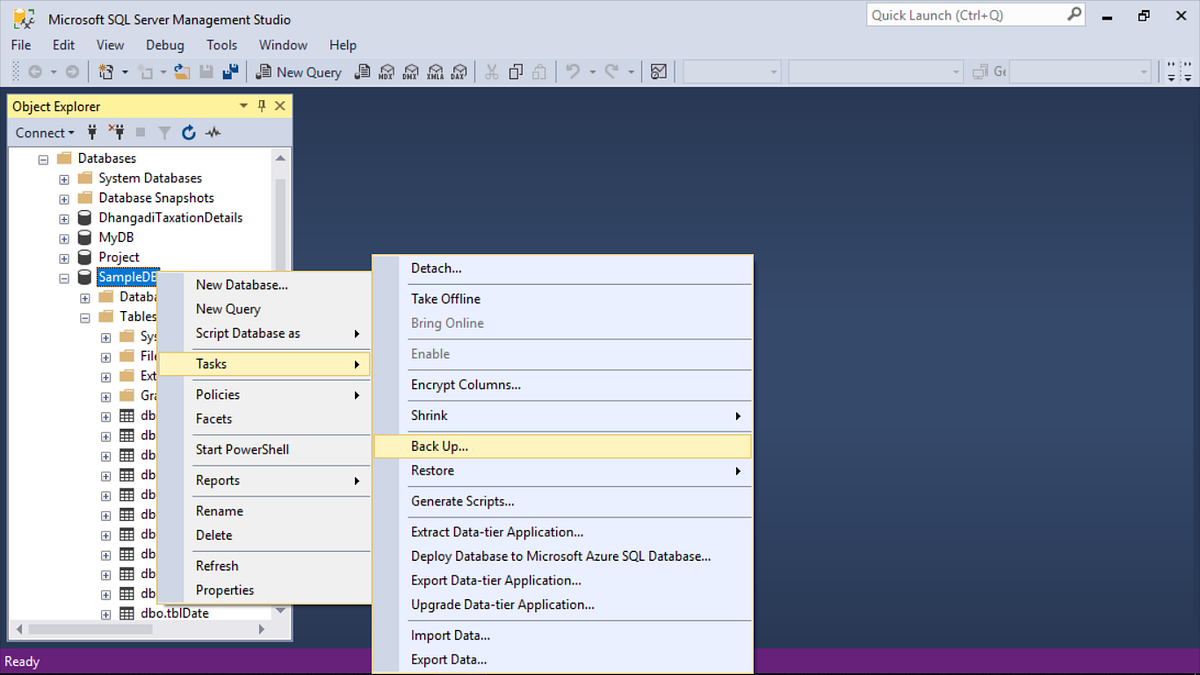Expand the System Databases folder
This screenshot has height=675, width=1200.
coord(63,178)
